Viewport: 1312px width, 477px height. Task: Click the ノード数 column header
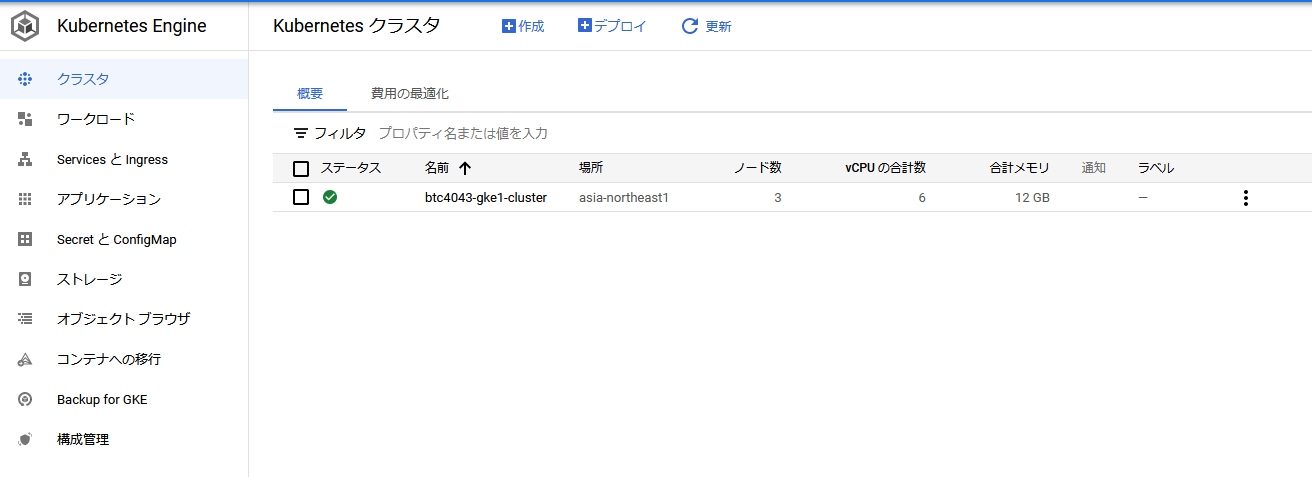point(757,168)
